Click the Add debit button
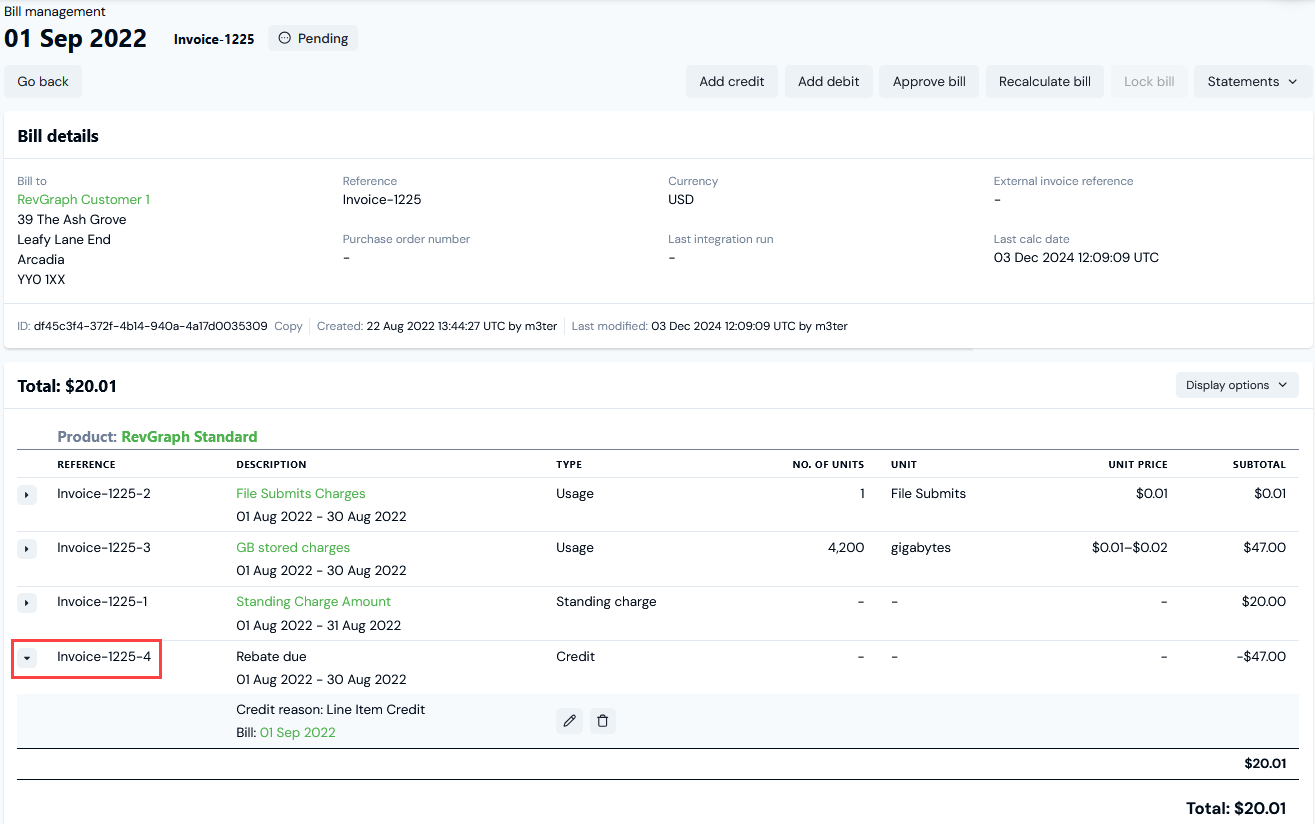1315x824 pixels. tap(828, 82)
